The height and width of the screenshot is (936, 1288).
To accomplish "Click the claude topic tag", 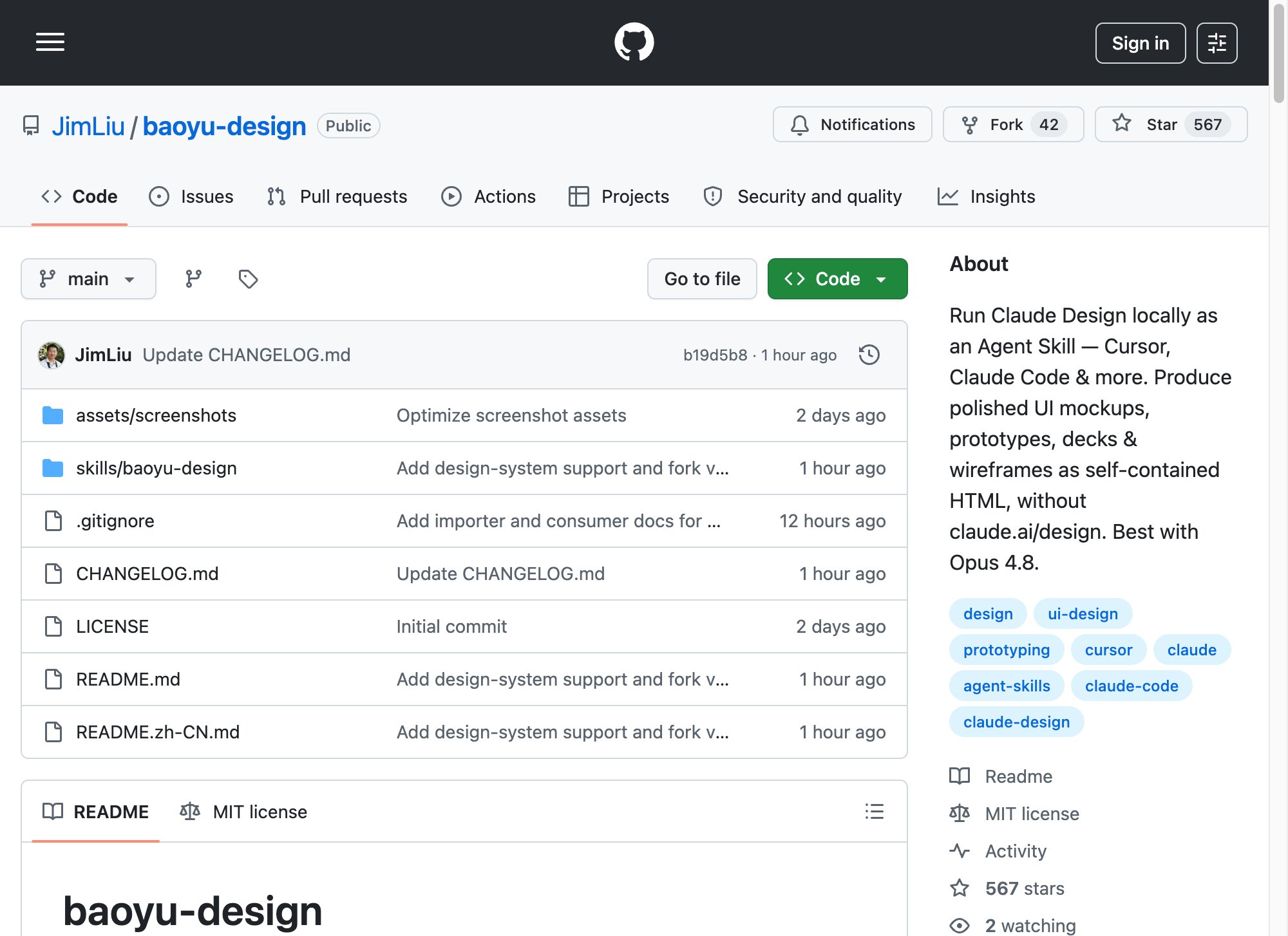I will pos(1191,650).
